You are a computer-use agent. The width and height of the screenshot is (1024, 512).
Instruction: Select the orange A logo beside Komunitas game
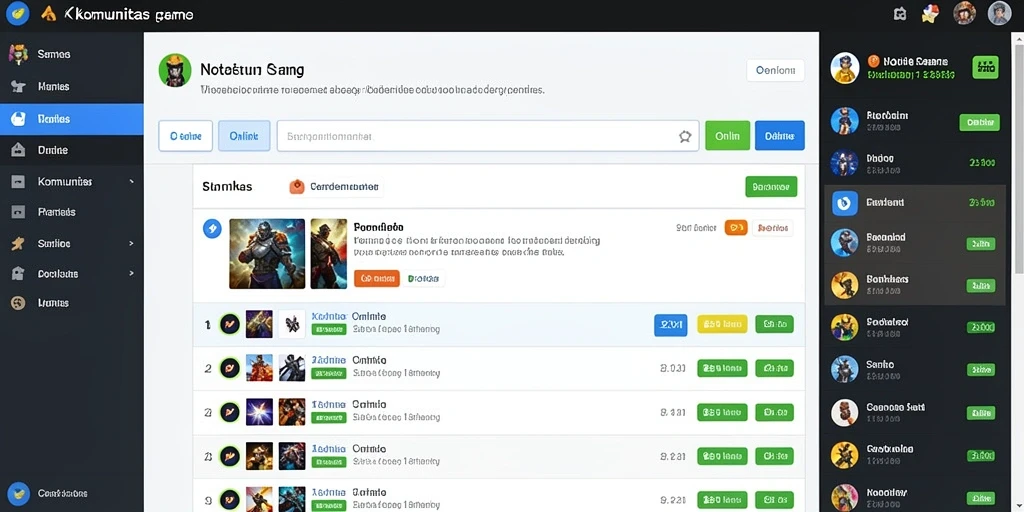coord(48,14)
